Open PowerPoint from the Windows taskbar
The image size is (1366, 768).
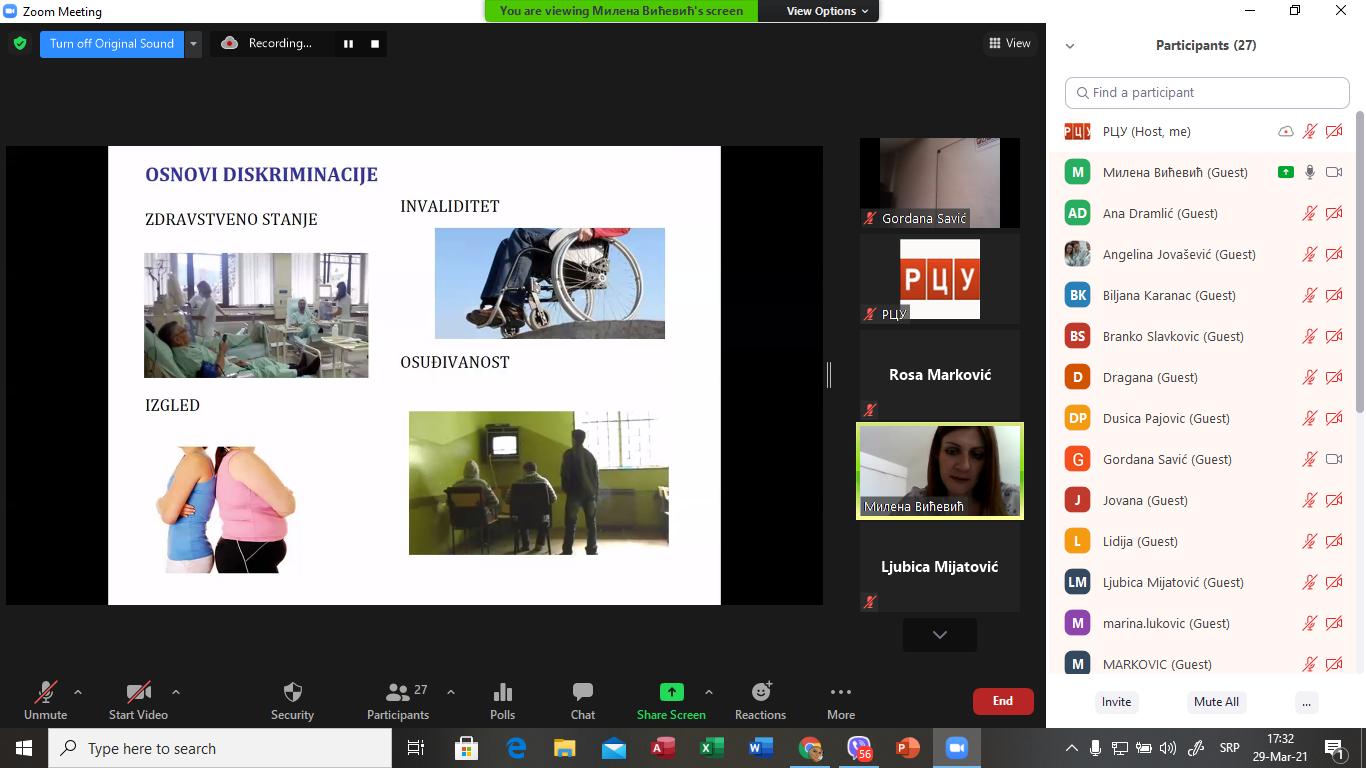(x=907, y=748)
